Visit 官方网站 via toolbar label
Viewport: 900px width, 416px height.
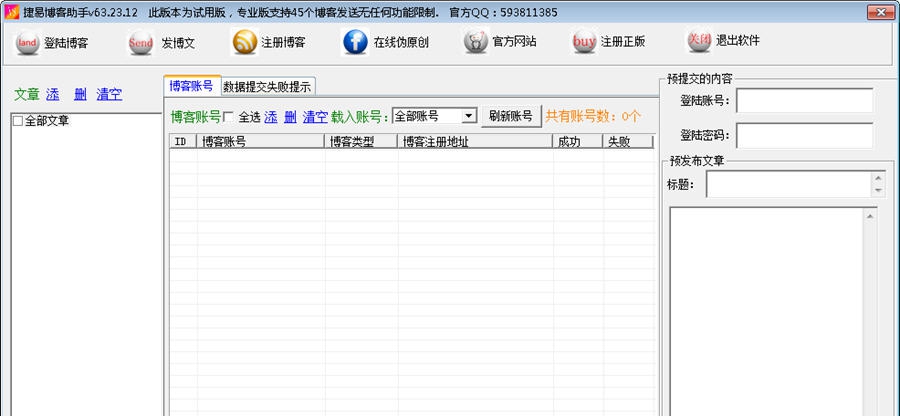tap(514, 41)
